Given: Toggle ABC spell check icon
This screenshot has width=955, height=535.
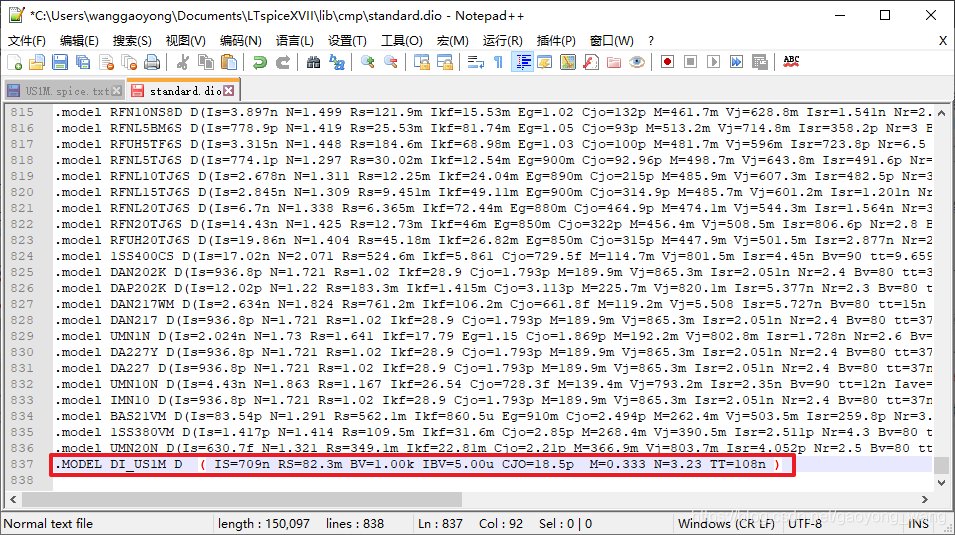Looking at the screenshot, I should pos(791,62).
